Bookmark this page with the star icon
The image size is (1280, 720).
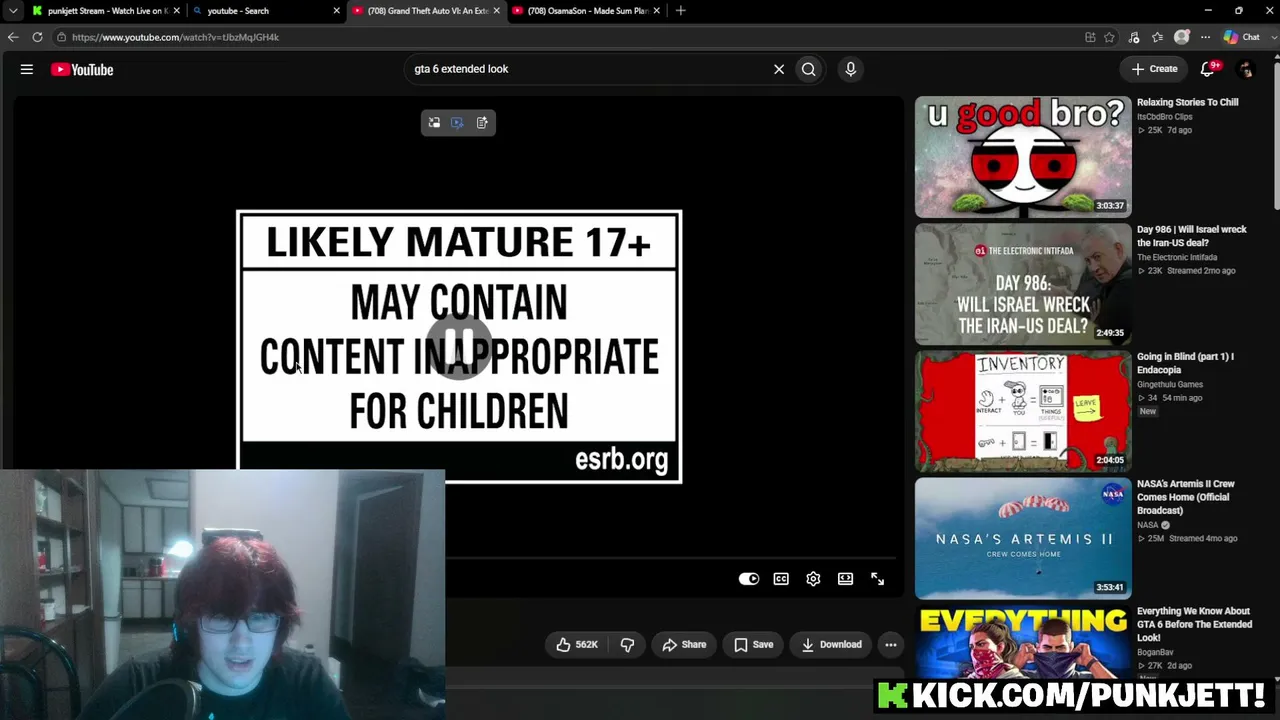(1109, 37)
